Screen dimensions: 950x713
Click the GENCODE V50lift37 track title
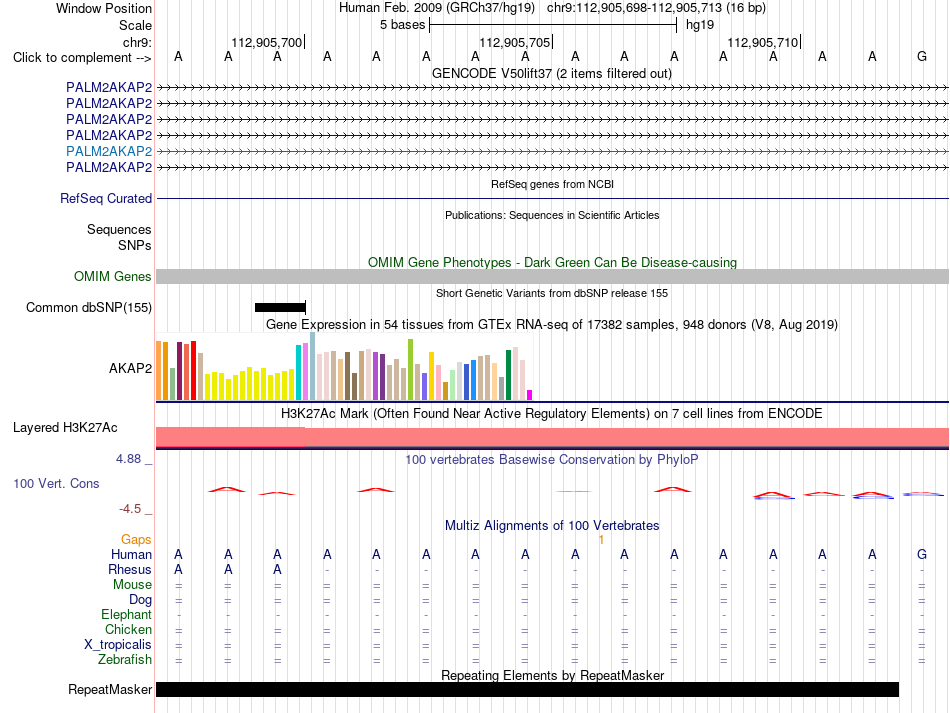pyautogui.click(x=552, y=73)
